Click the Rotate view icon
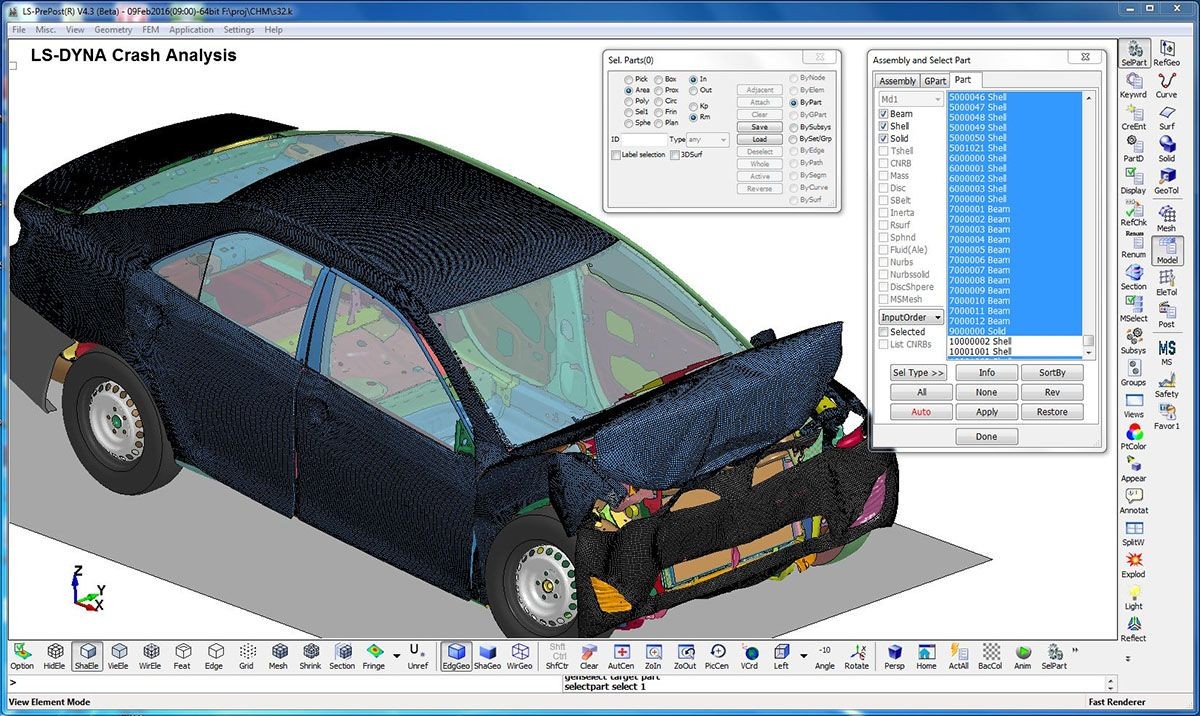The width and height of the screenshot is (1200, 716). [x=856, y=655]
